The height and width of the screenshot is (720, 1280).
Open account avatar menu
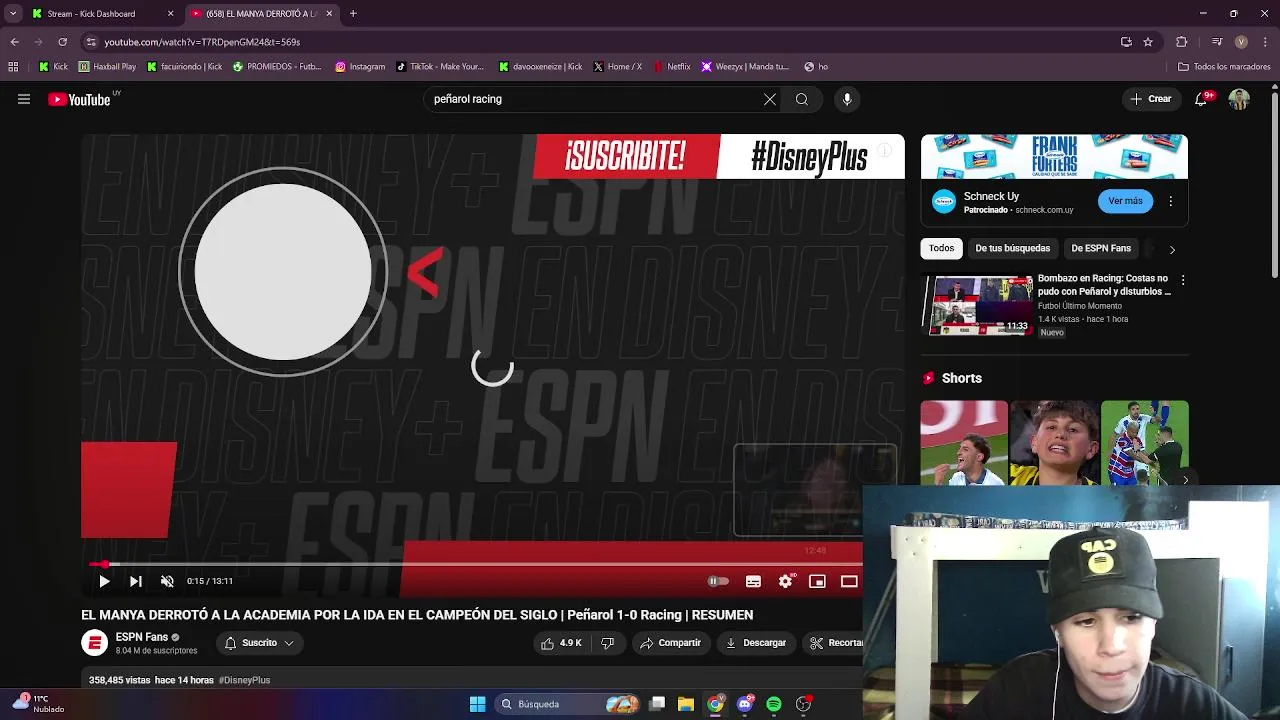[1239, 99]
